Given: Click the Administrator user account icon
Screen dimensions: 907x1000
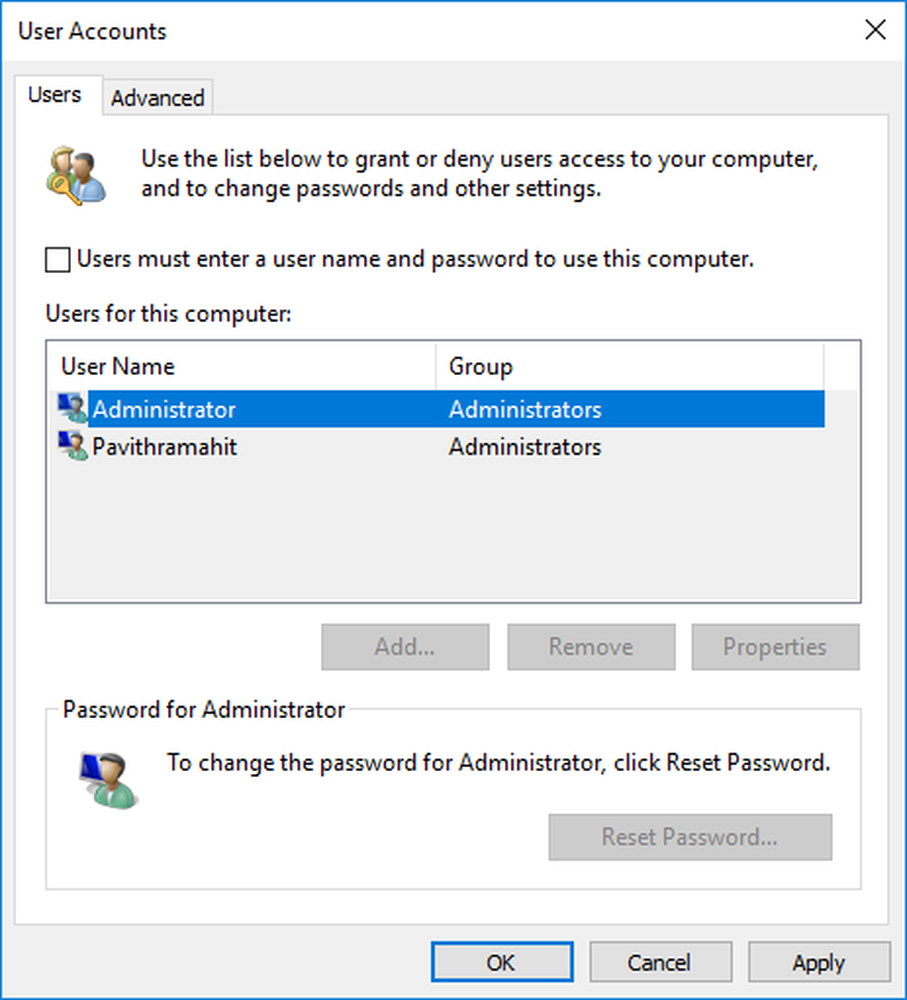Looking at the screenshot, I should tap(73, 409).
